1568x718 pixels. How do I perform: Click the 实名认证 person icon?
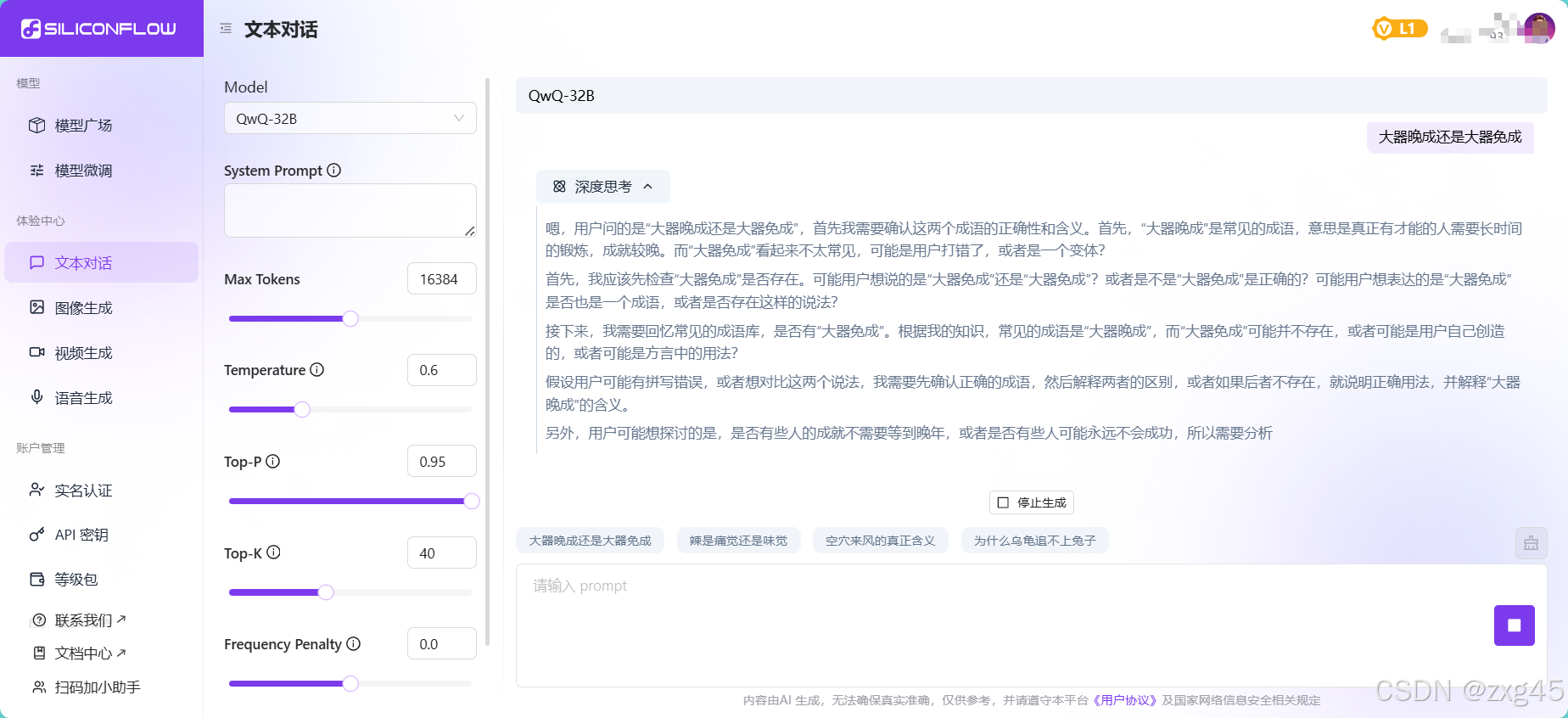pyautogui.click(x=36, y=490)
